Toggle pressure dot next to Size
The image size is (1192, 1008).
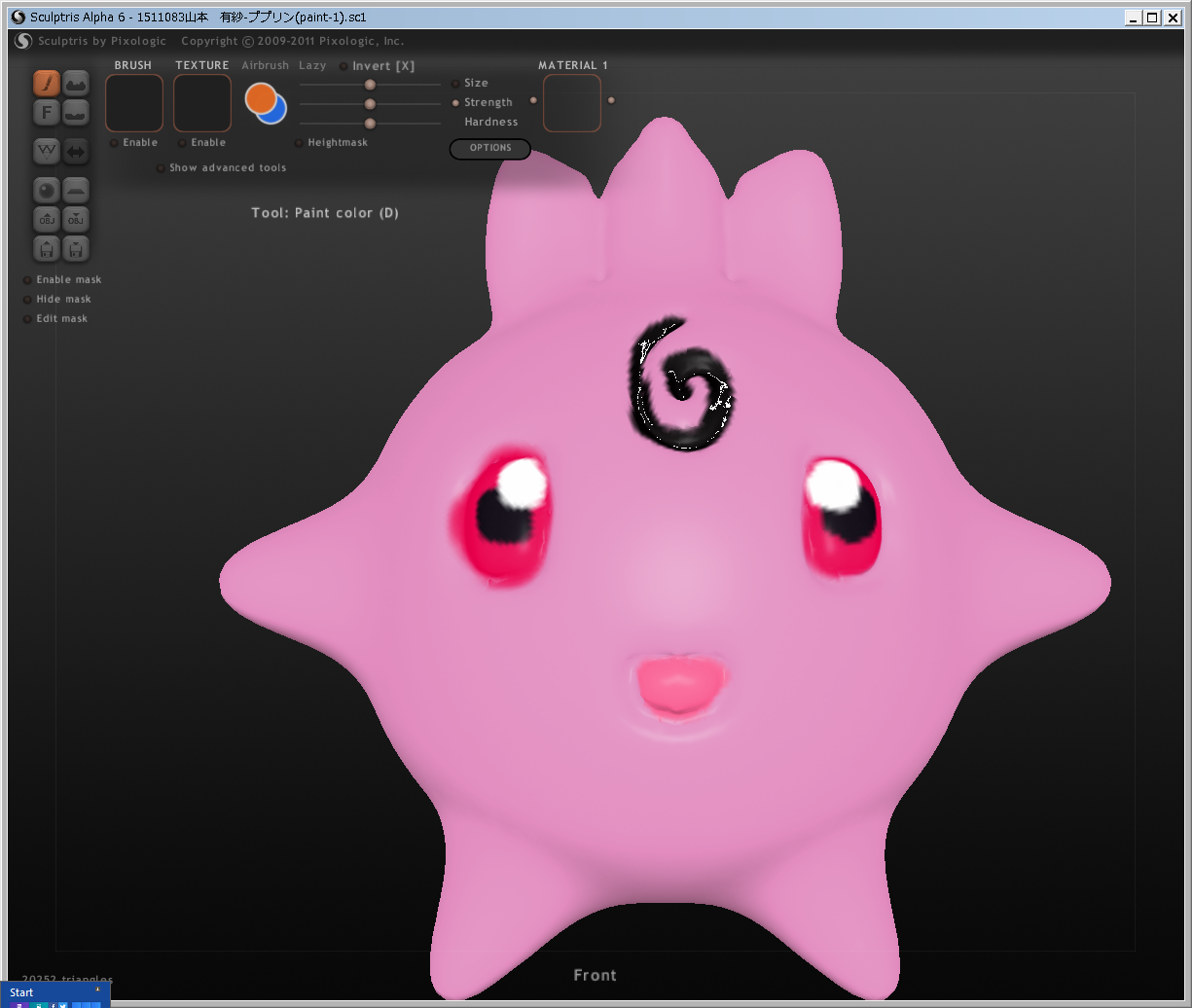(x=455, y=84)
